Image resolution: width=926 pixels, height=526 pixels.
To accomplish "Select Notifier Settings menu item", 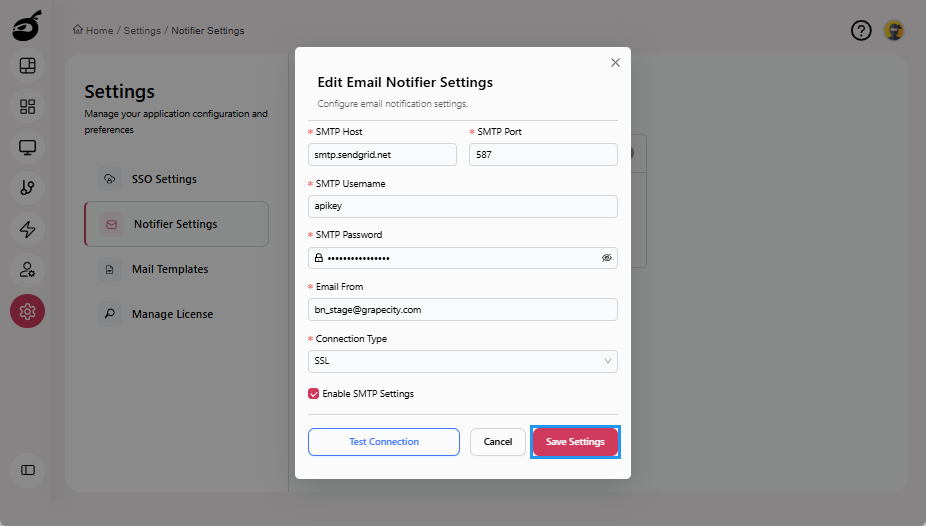I will click(x=177, y=224).
